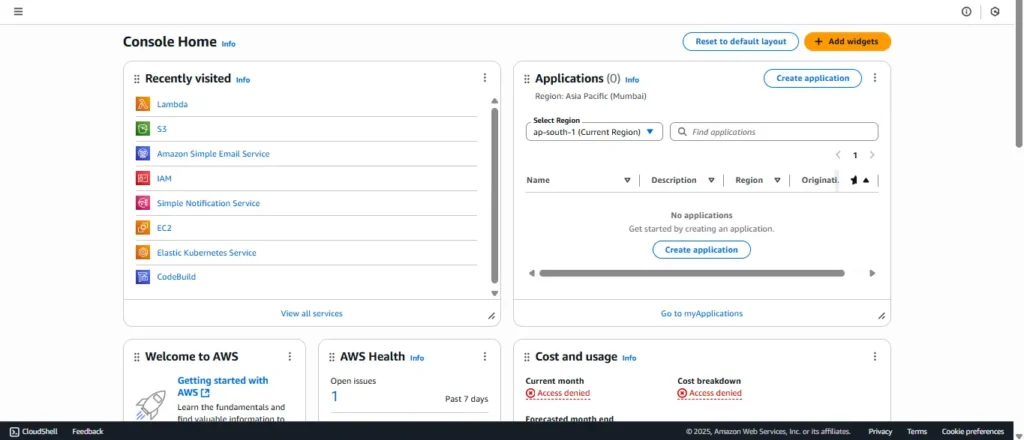
Task: Click the Lambda service icon
Action: (143, 104)
